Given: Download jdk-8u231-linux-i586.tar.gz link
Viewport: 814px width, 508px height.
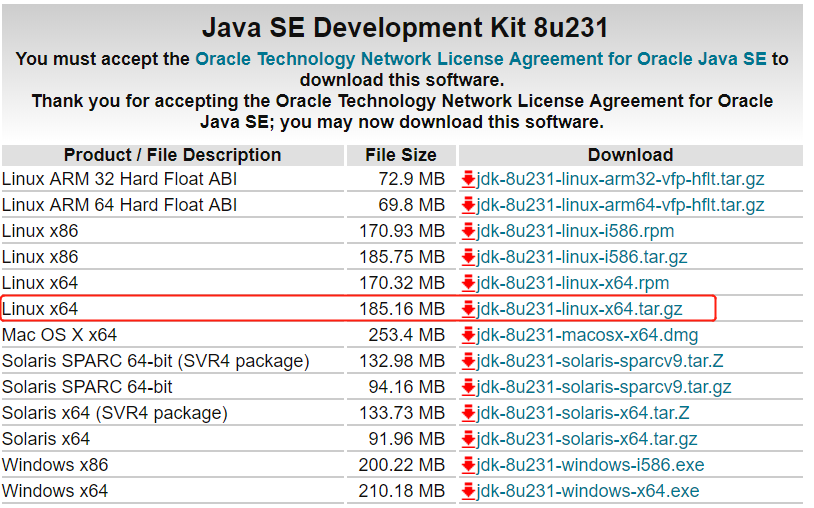Looking at the screenshot, I should [582, 257].
